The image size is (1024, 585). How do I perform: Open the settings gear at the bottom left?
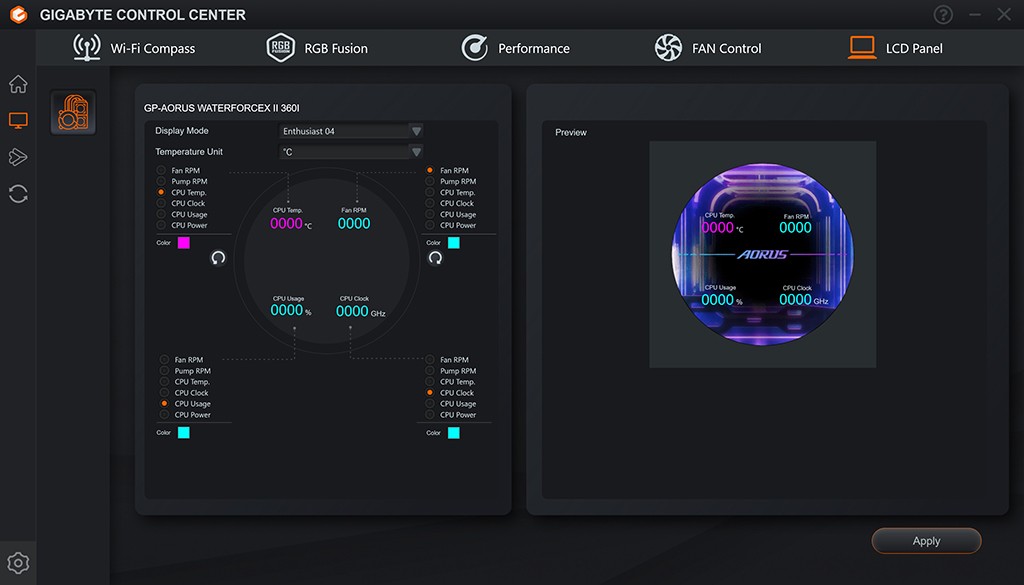[x=18, y=562]
